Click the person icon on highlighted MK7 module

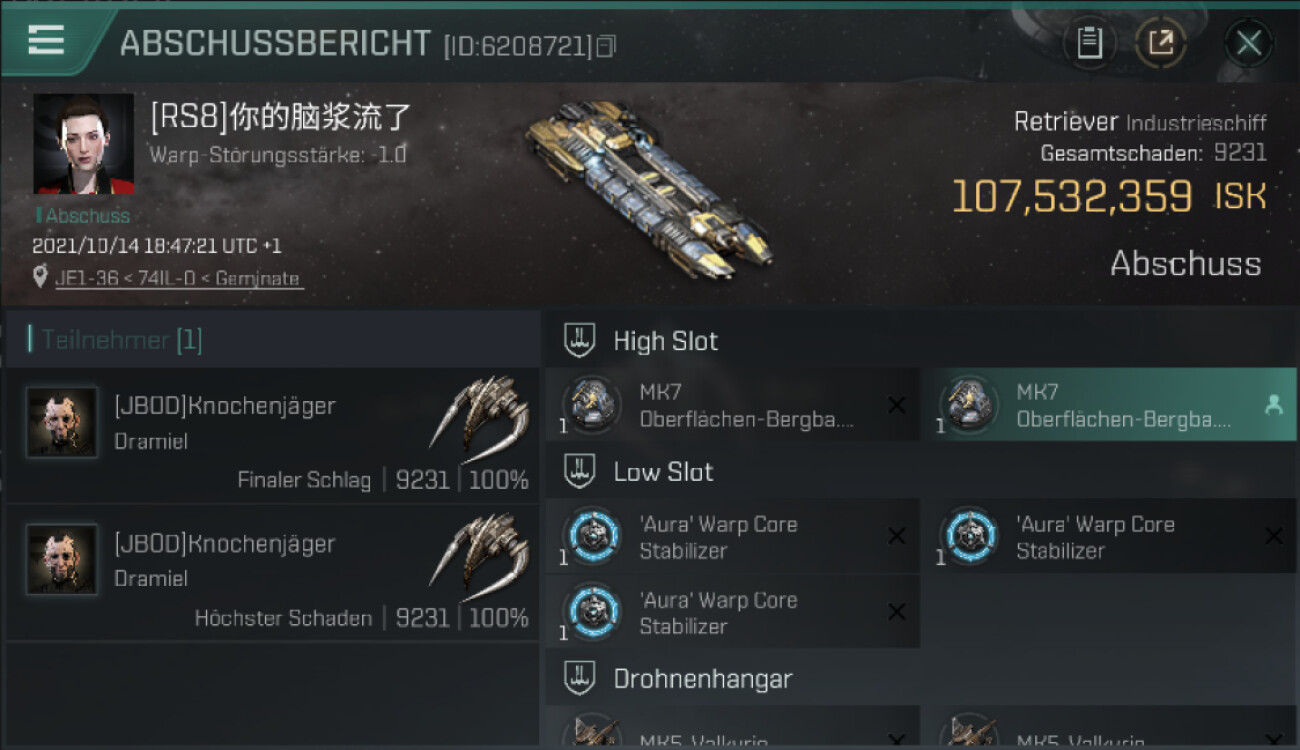(x=1273, y=405)
